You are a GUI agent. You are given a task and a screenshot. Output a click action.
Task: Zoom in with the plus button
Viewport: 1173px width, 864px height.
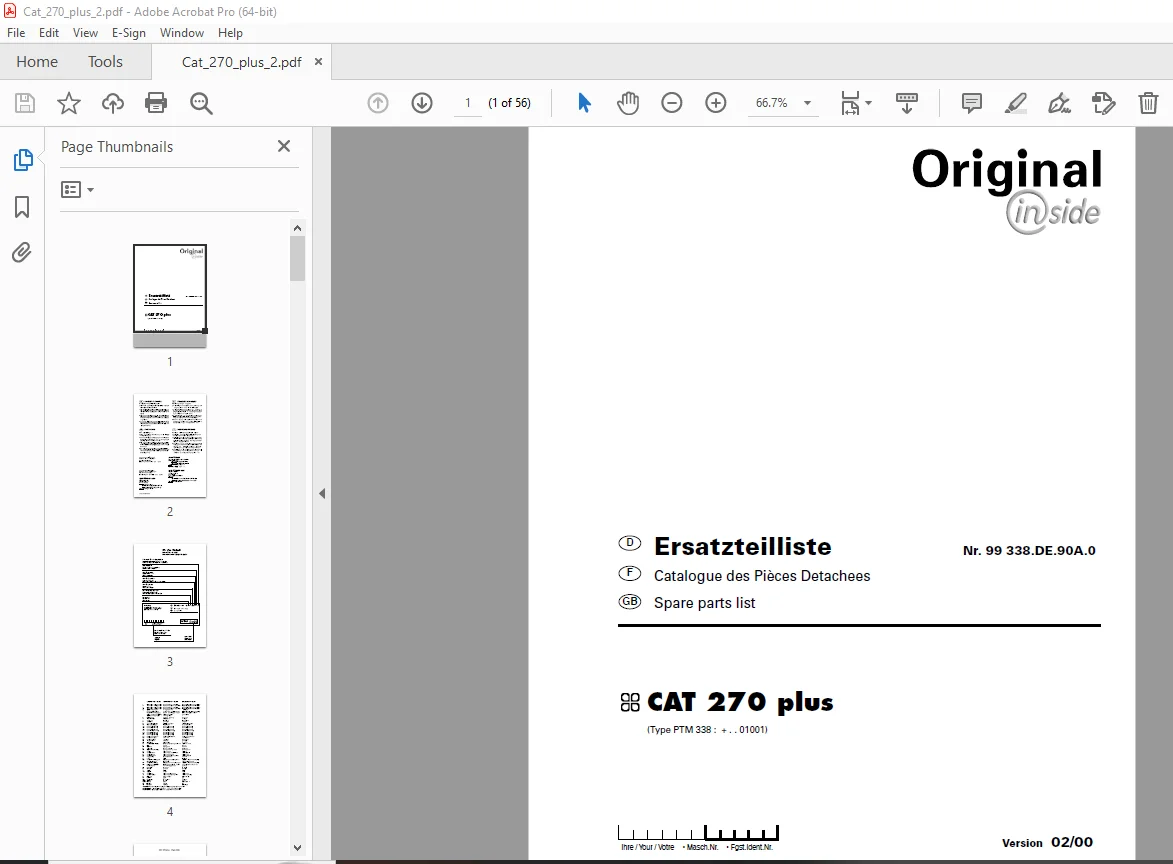716,103
